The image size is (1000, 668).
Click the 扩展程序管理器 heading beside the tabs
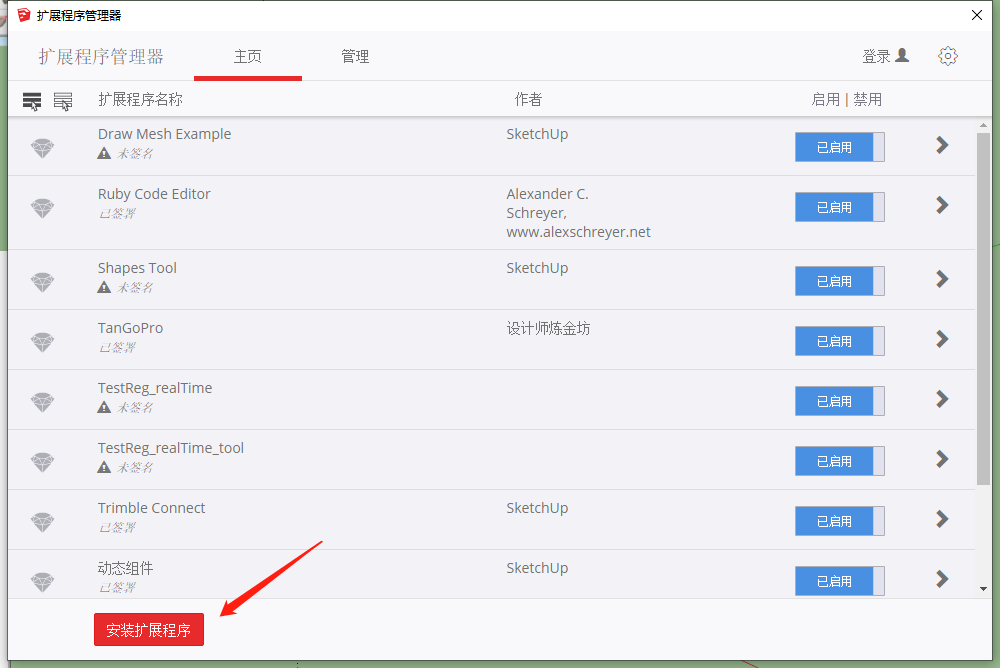coord(101,57)
